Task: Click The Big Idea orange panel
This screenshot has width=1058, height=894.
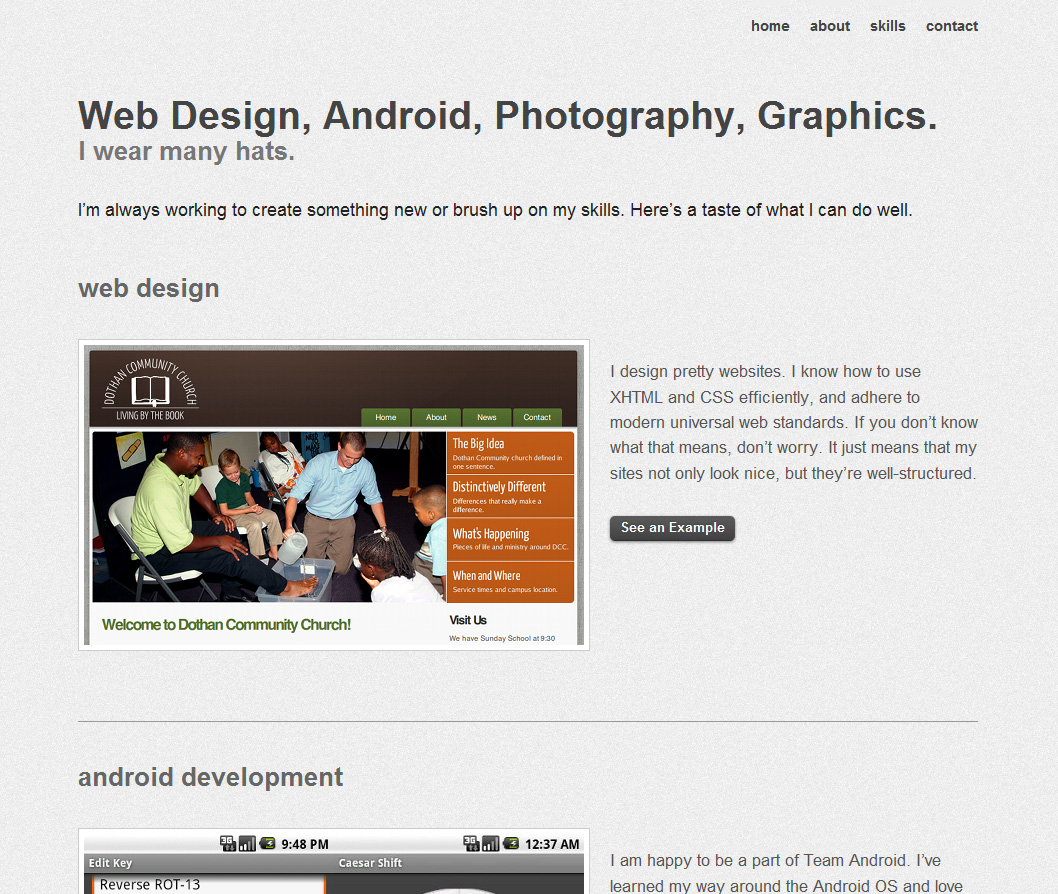Action: (x=510, y=453)
